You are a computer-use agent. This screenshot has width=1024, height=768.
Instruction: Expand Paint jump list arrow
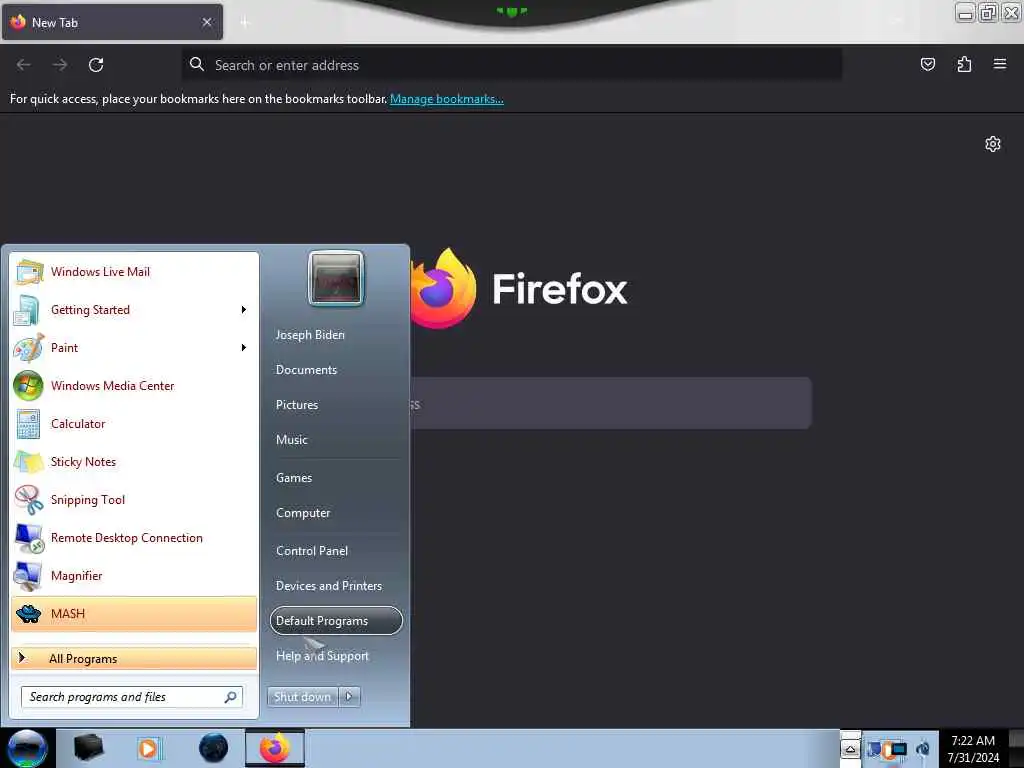[244, 347]
